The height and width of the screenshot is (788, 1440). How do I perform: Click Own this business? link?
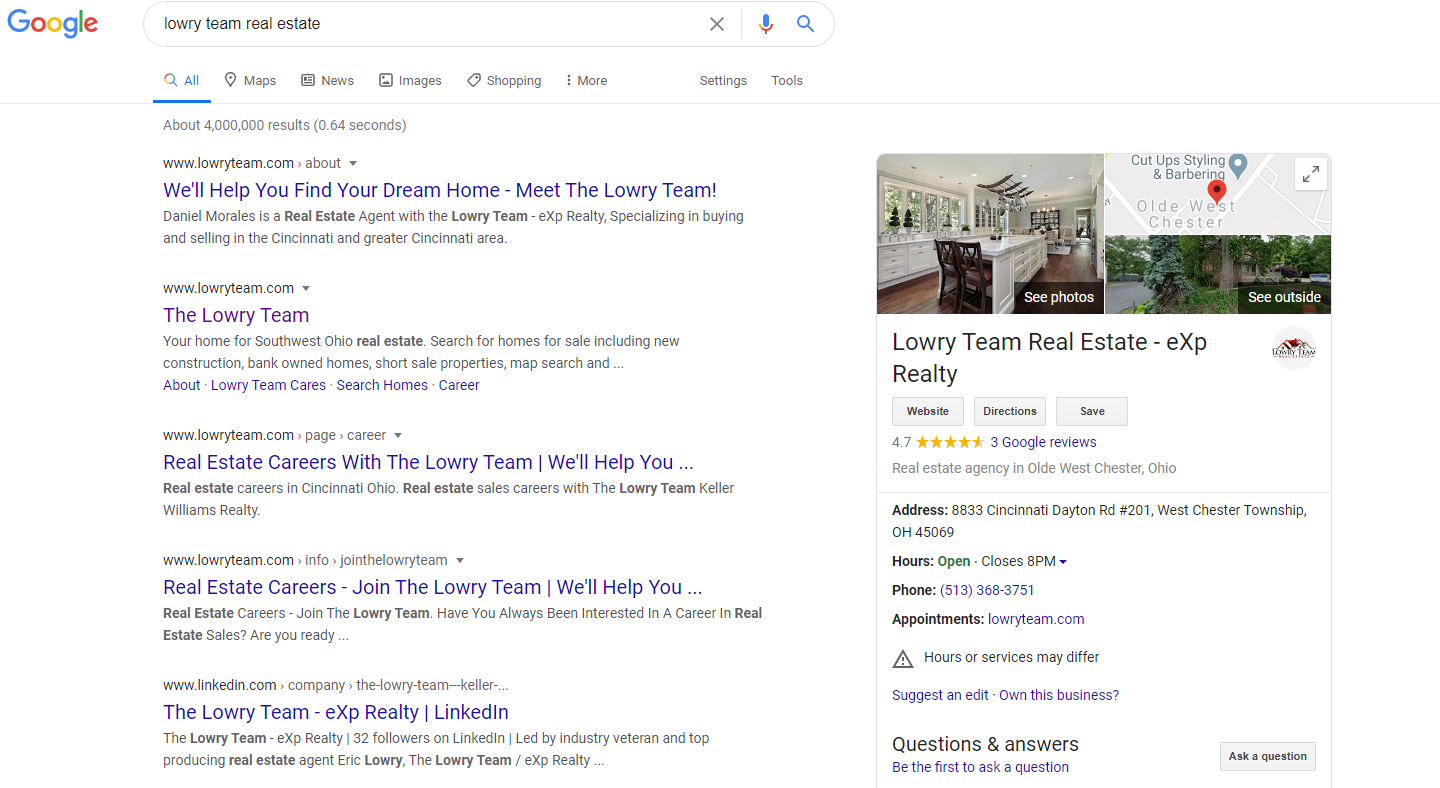pos(1059,695)
